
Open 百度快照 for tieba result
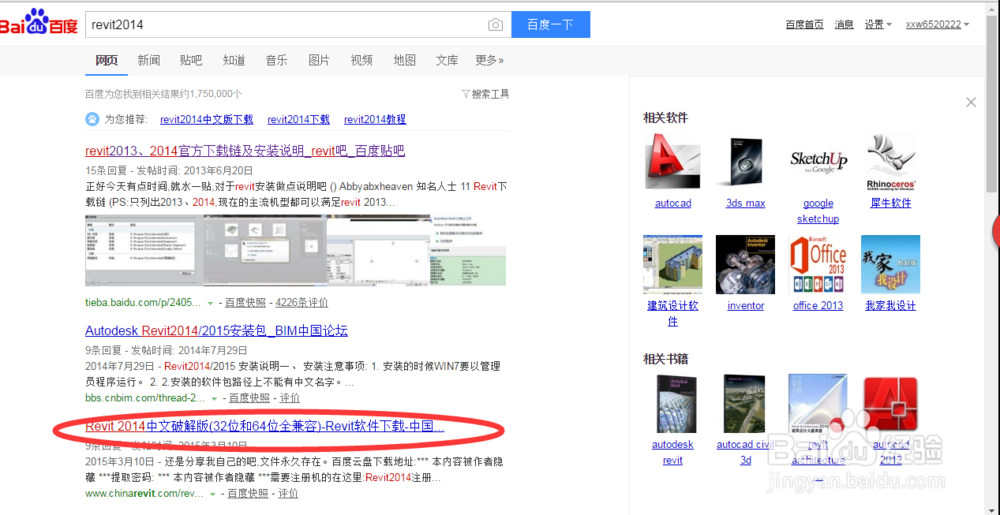click(x=245, y=303)
